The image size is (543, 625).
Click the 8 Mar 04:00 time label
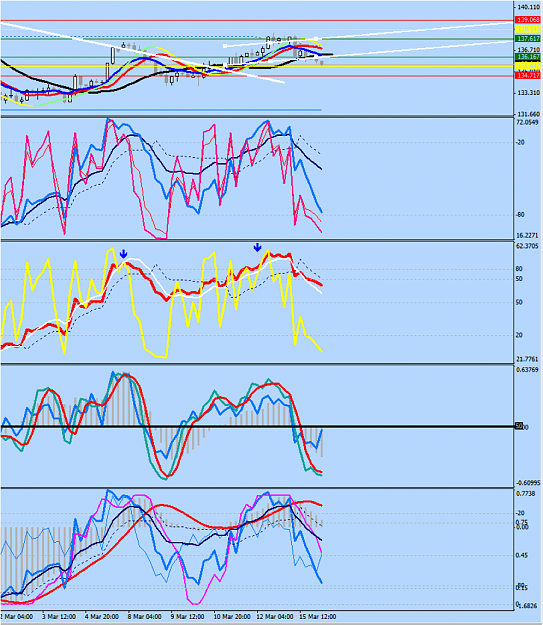click(x=145, y=617)
